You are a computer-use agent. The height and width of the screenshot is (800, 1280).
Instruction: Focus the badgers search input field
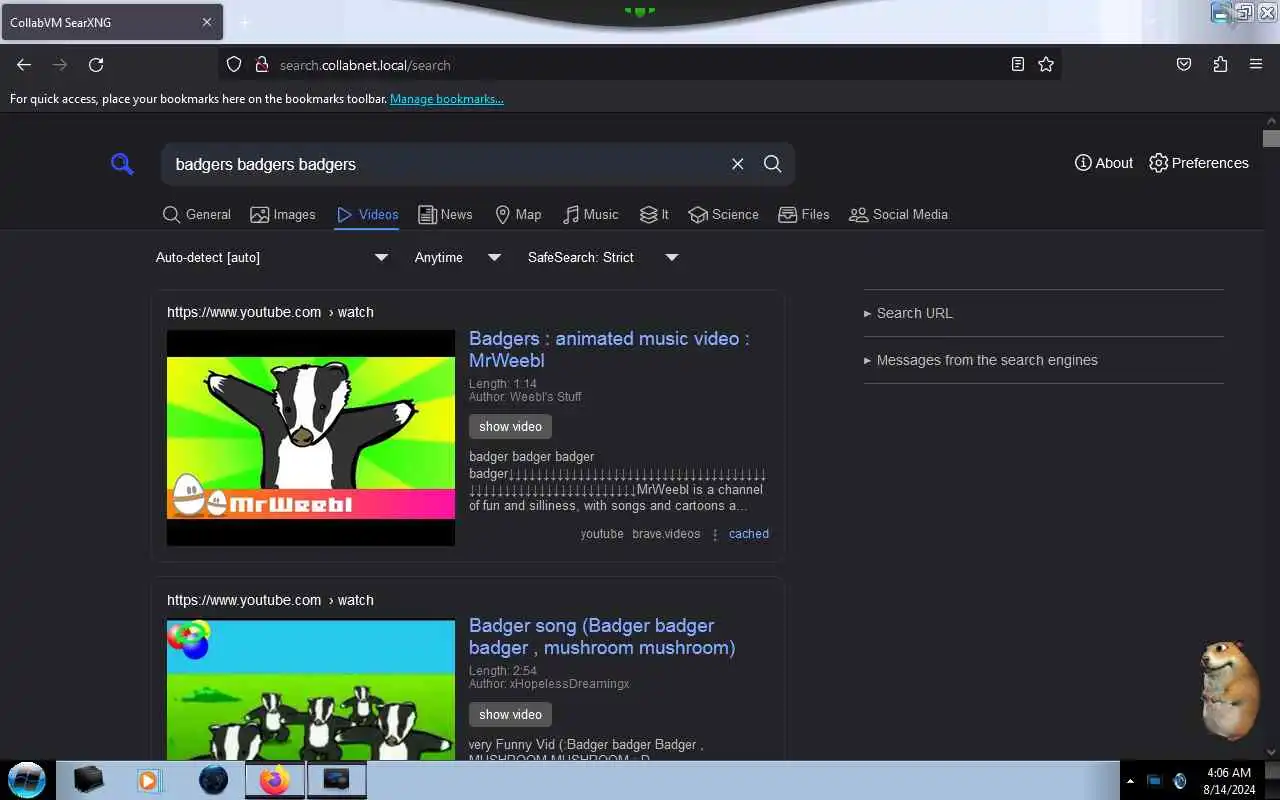point(448,164)
